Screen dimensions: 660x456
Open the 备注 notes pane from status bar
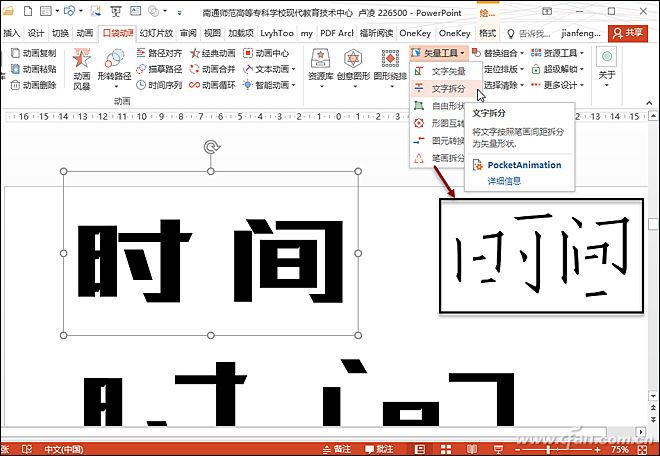tap(337, 449)
